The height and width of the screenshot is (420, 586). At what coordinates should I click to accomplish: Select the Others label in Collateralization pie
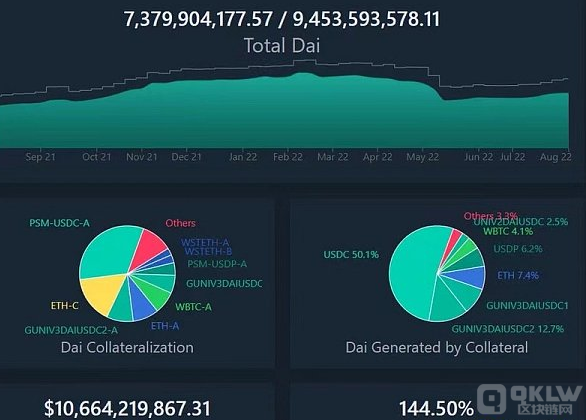pyautogui.click(x=180, y=223)
